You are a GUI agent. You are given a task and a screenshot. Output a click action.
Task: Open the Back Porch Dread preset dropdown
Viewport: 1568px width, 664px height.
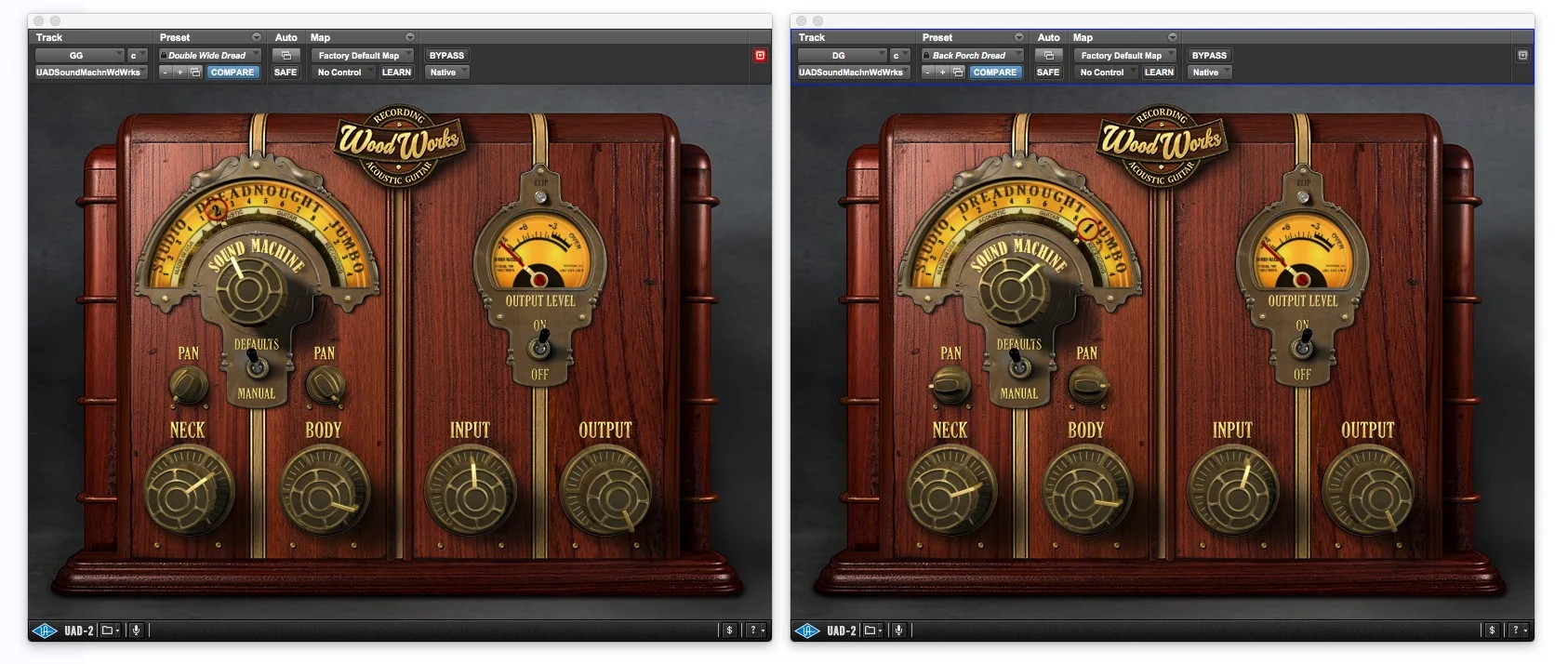coord(973,56)
